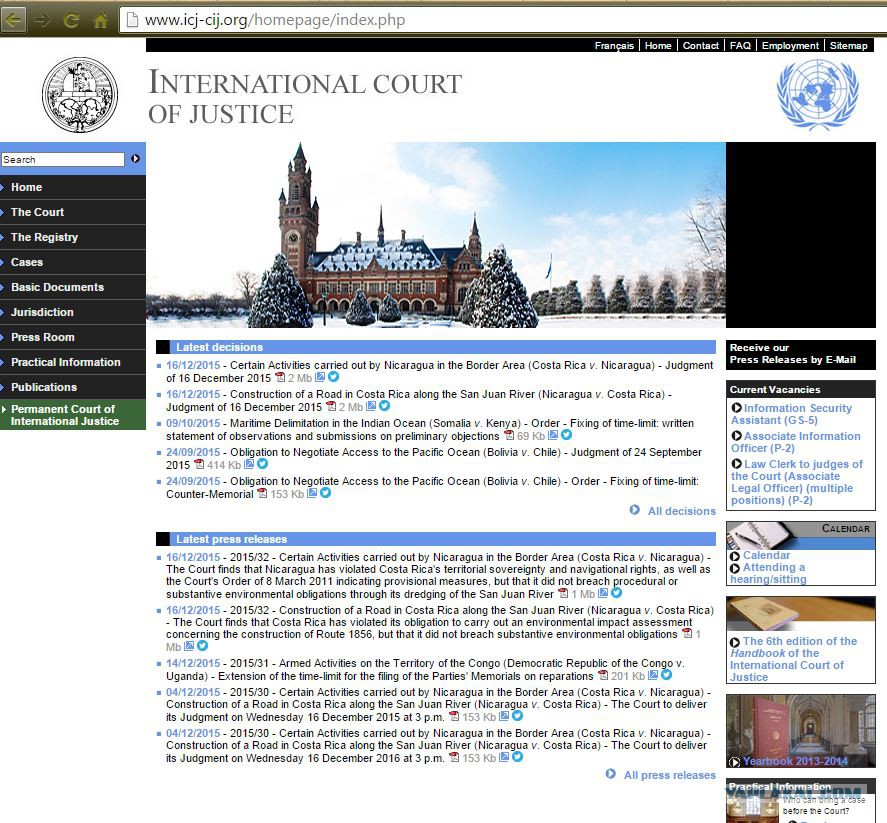Open The Court sidebar menu
The height and width of the screenshot is (823, 887).
coord(37,212)
